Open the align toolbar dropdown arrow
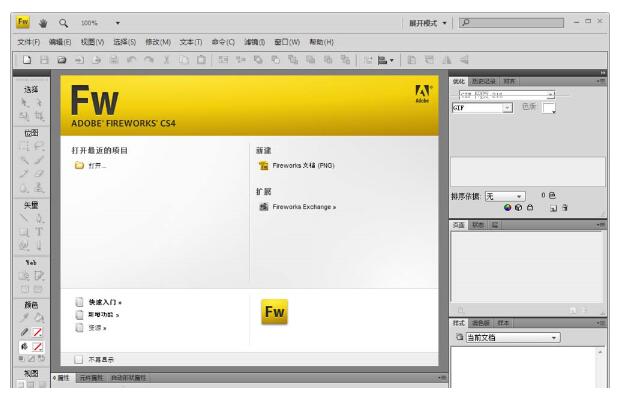The image size is (627, 406). 391,60
